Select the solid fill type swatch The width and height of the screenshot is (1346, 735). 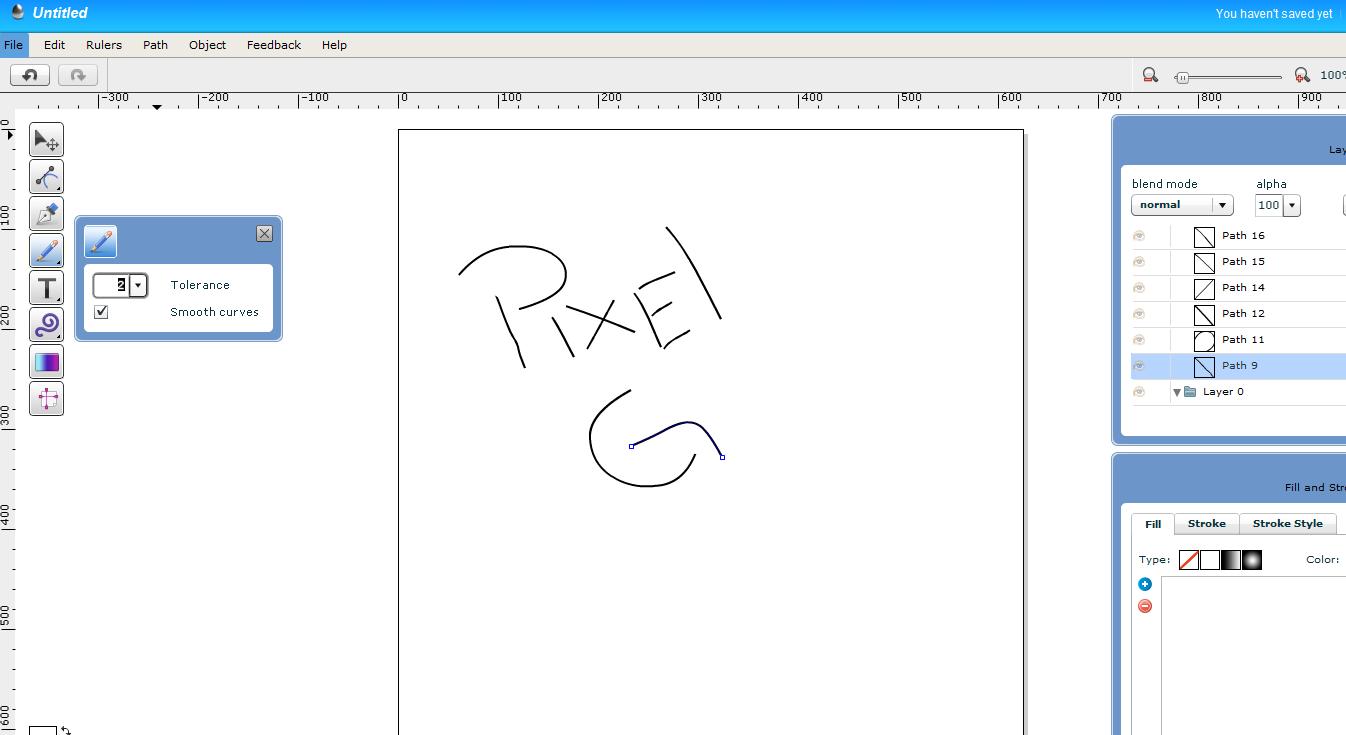[1210, 560]
